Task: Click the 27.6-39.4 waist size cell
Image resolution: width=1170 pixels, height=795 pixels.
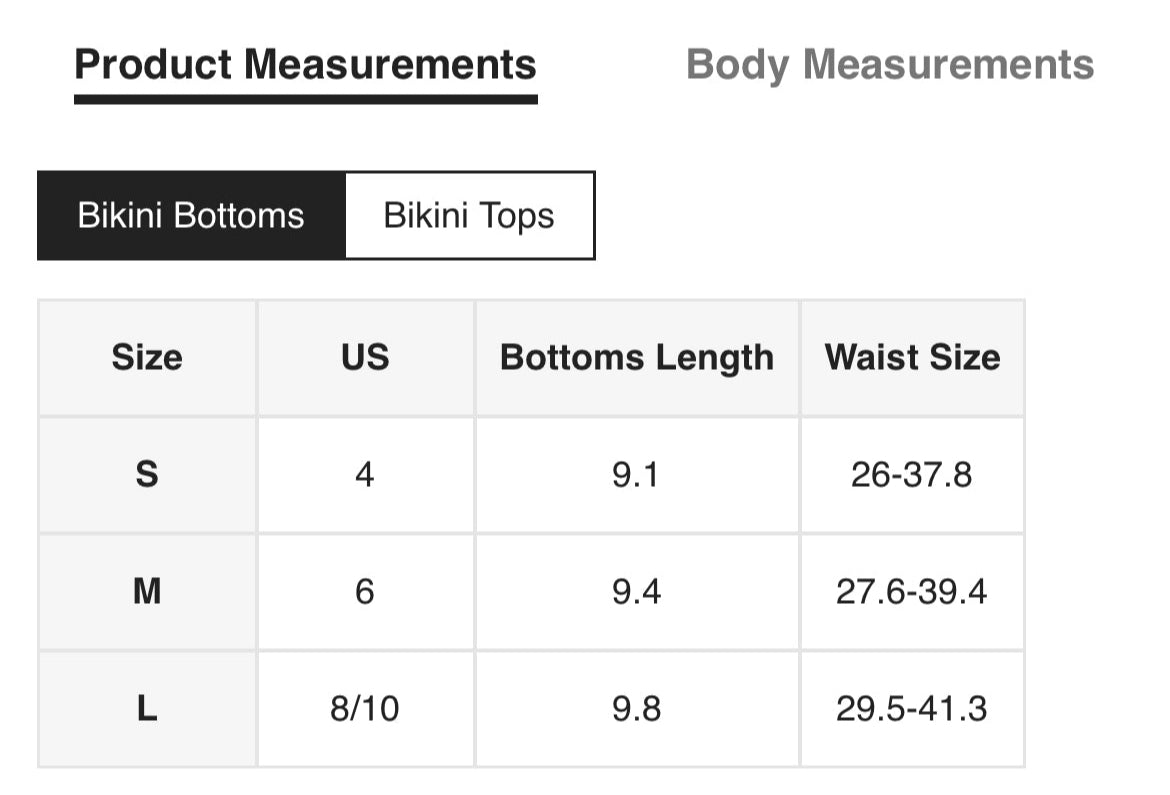Action: coord(912,592)
